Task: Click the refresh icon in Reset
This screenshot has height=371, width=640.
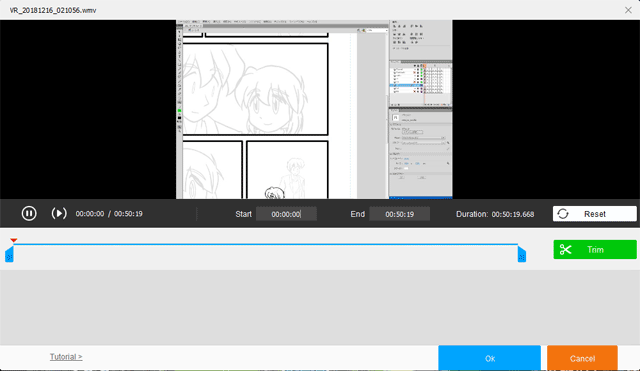Action: click(563, 214)
